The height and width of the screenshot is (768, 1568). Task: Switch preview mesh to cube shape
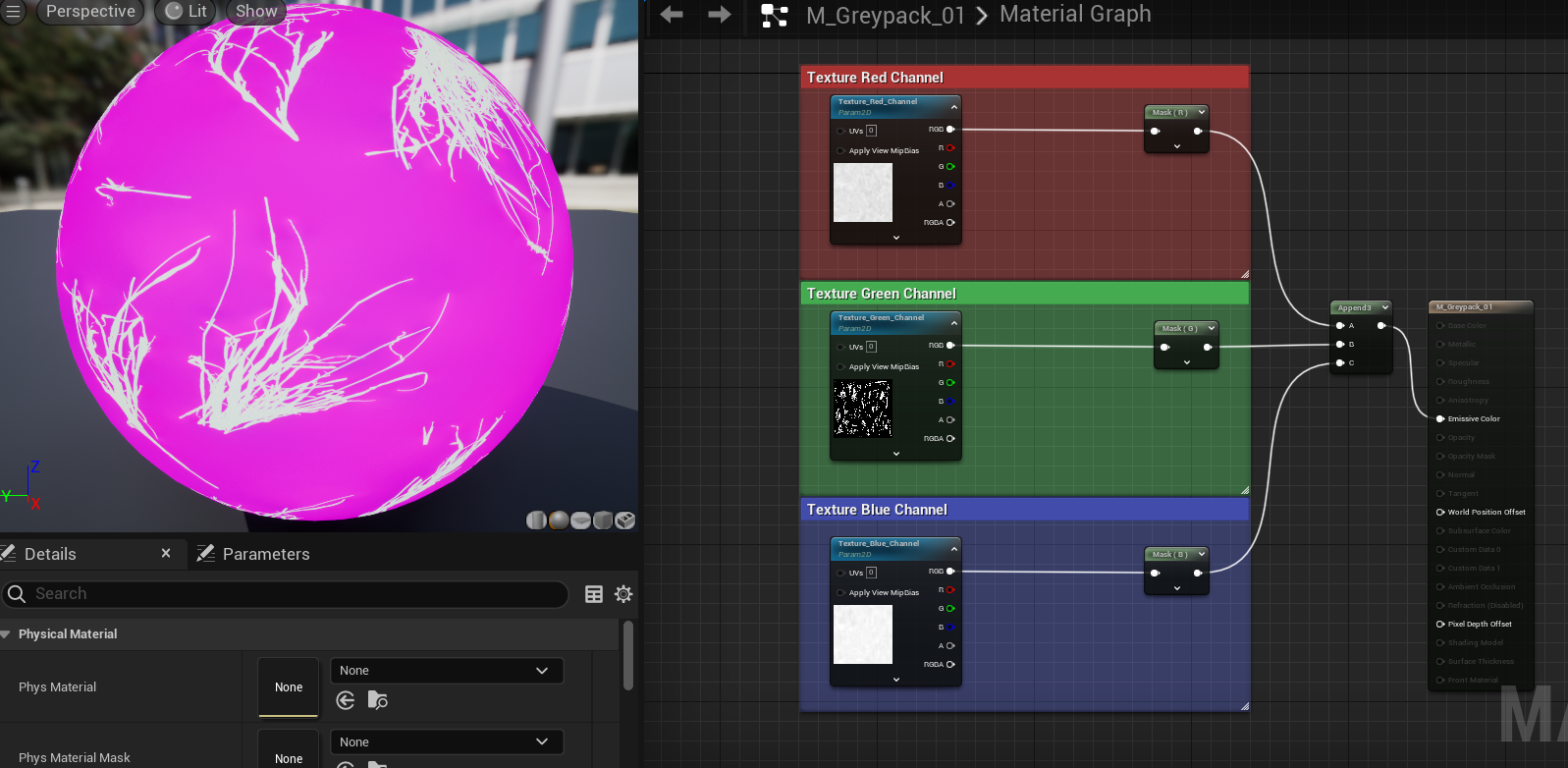(603, 521)
